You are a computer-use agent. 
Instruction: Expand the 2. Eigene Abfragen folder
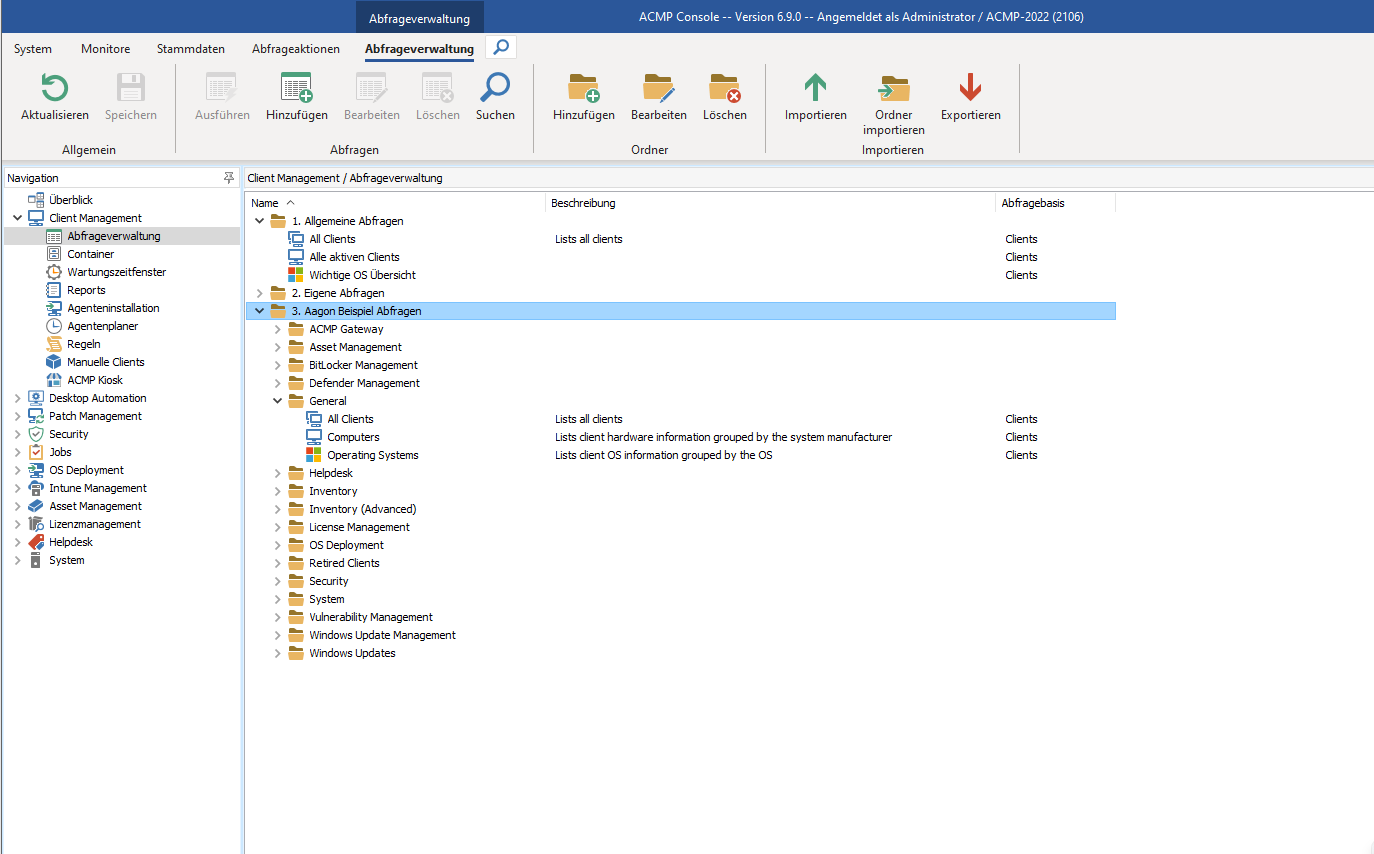[x=260, y=293]
